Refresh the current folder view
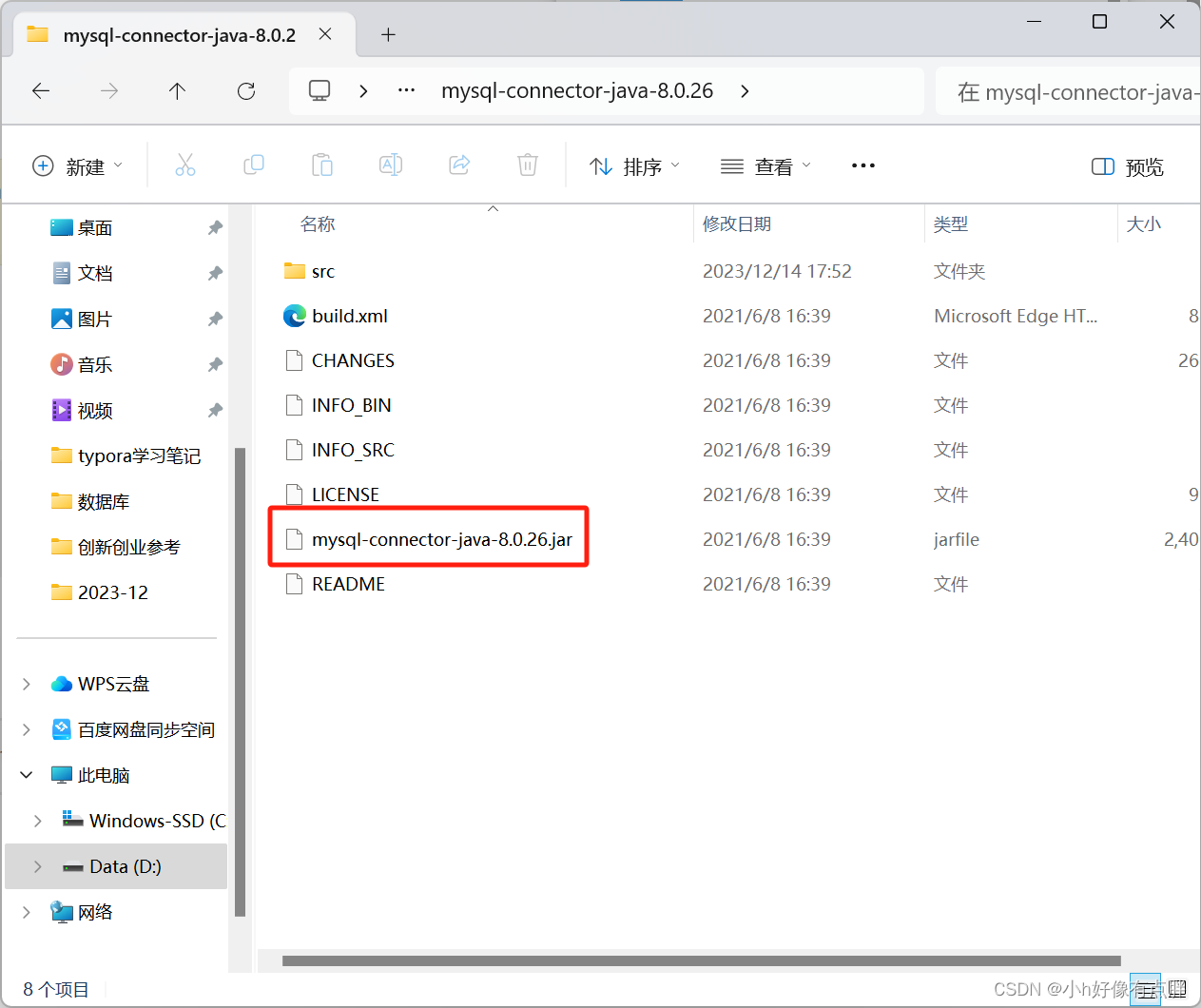The image size is (1201, 1008). [246, 91]
